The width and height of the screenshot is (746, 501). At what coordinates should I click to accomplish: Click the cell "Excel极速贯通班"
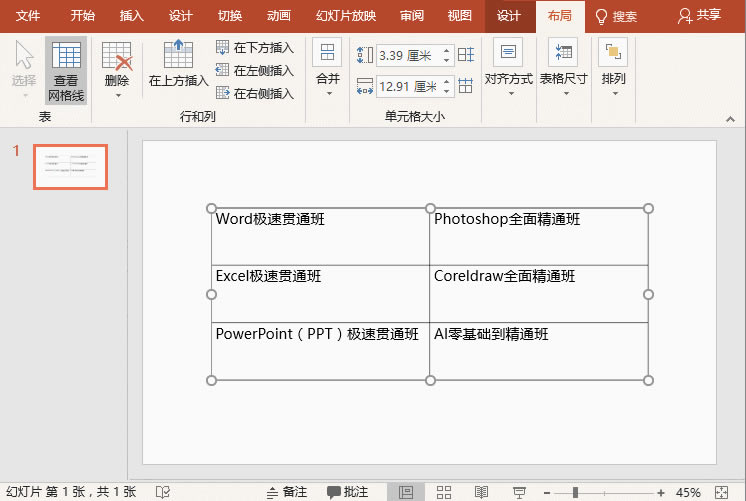point(320,294)
